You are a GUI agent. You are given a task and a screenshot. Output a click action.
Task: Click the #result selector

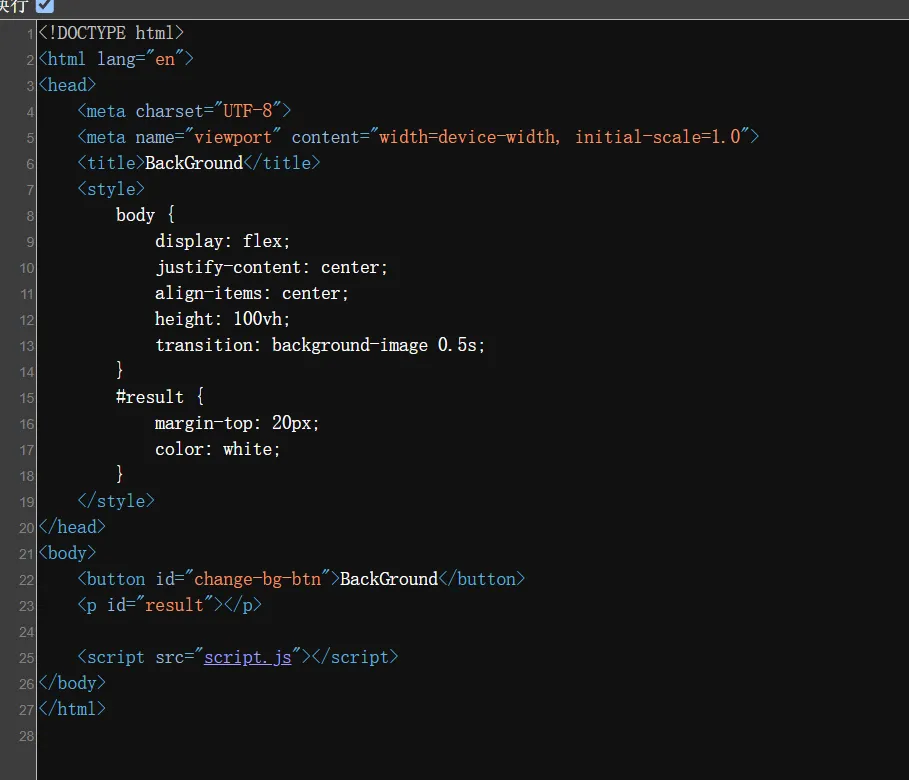click(x=150, y=397)
